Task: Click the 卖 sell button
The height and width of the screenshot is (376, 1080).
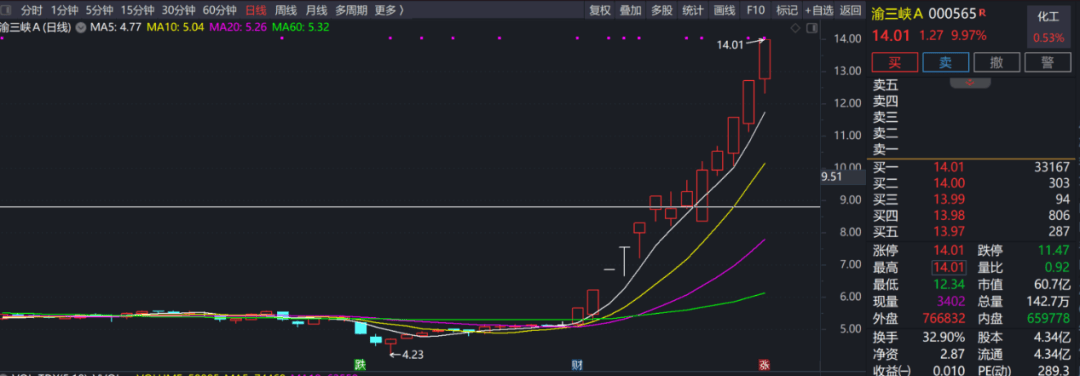Action: pos(946,62)
